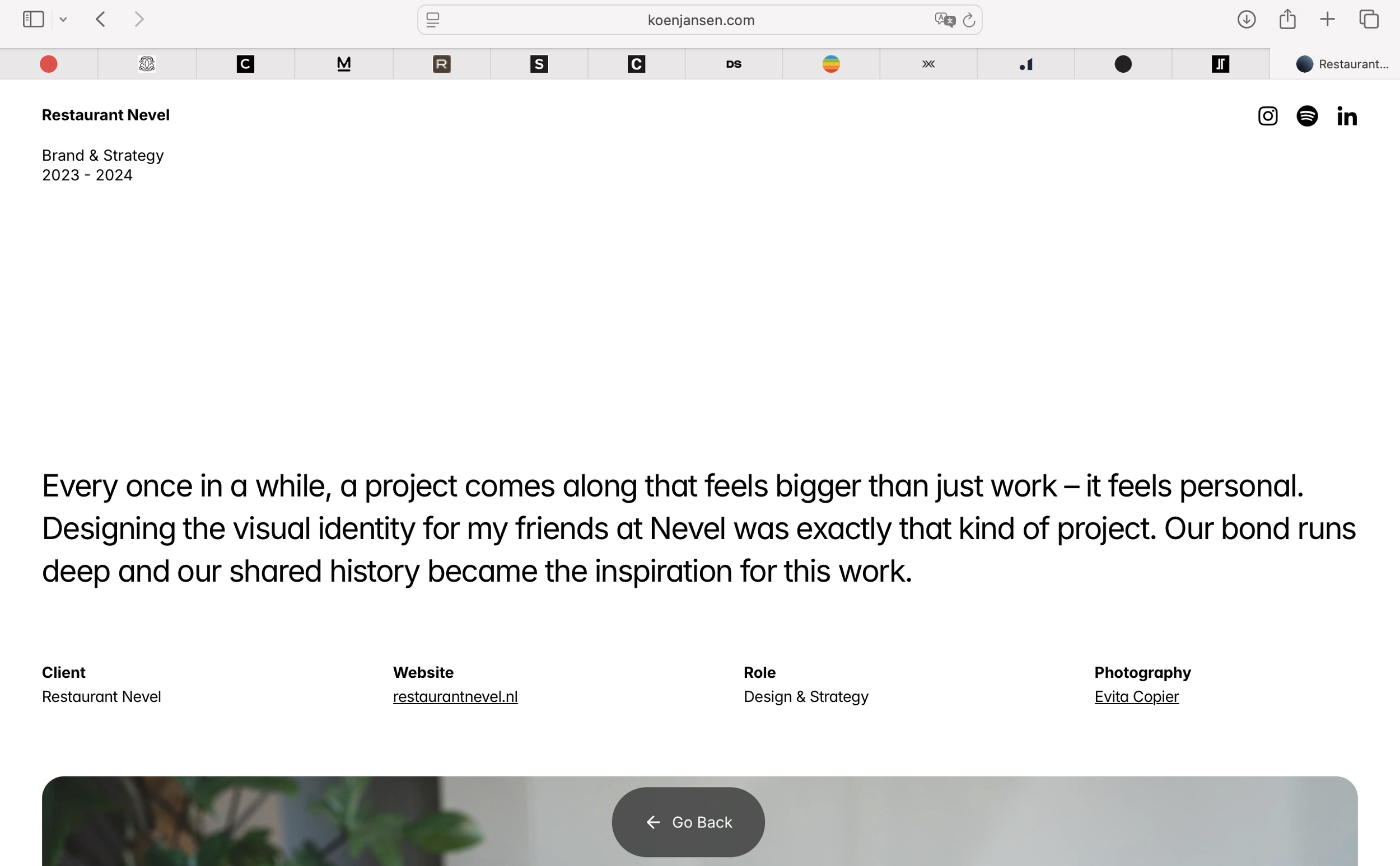
Task: Switch to the DS tab
Action: 733,64
